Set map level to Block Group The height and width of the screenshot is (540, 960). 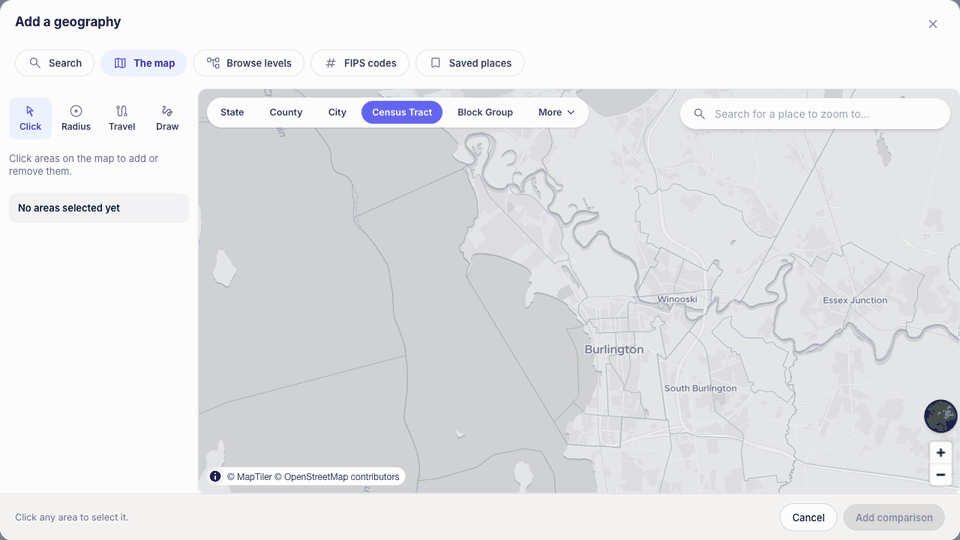pos(485,112)
